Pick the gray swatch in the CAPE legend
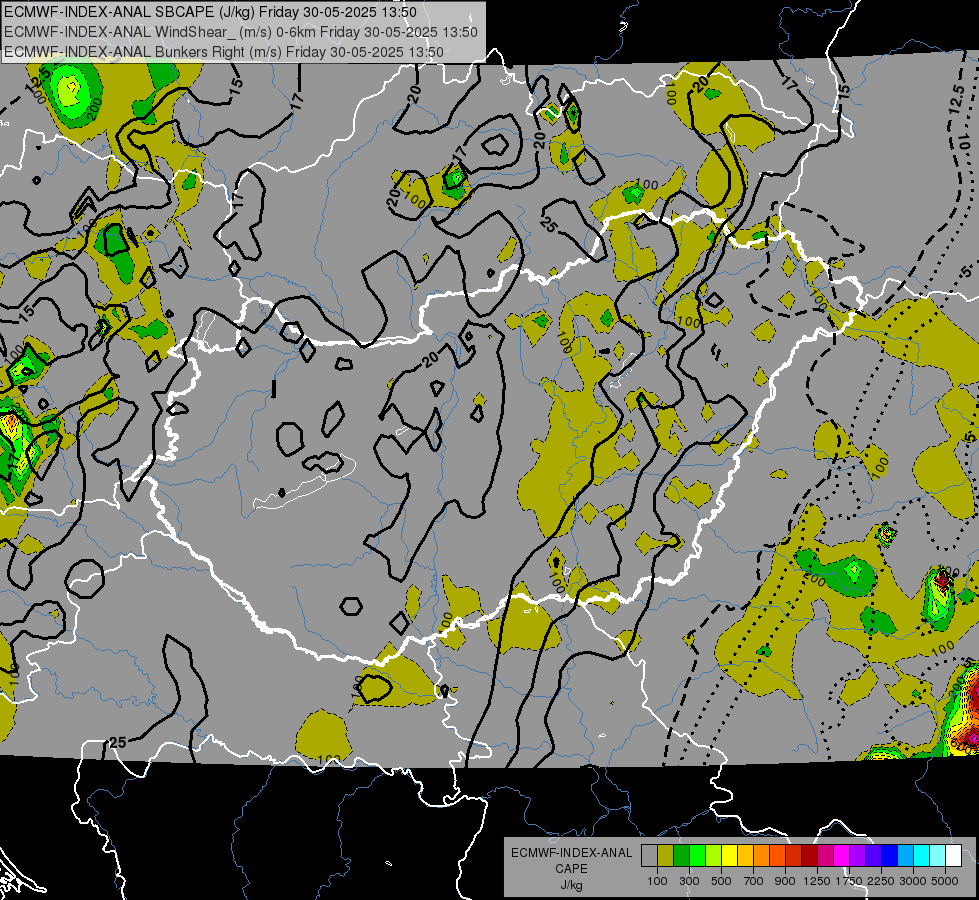The image size is (979, 900). tap(649, 856)
